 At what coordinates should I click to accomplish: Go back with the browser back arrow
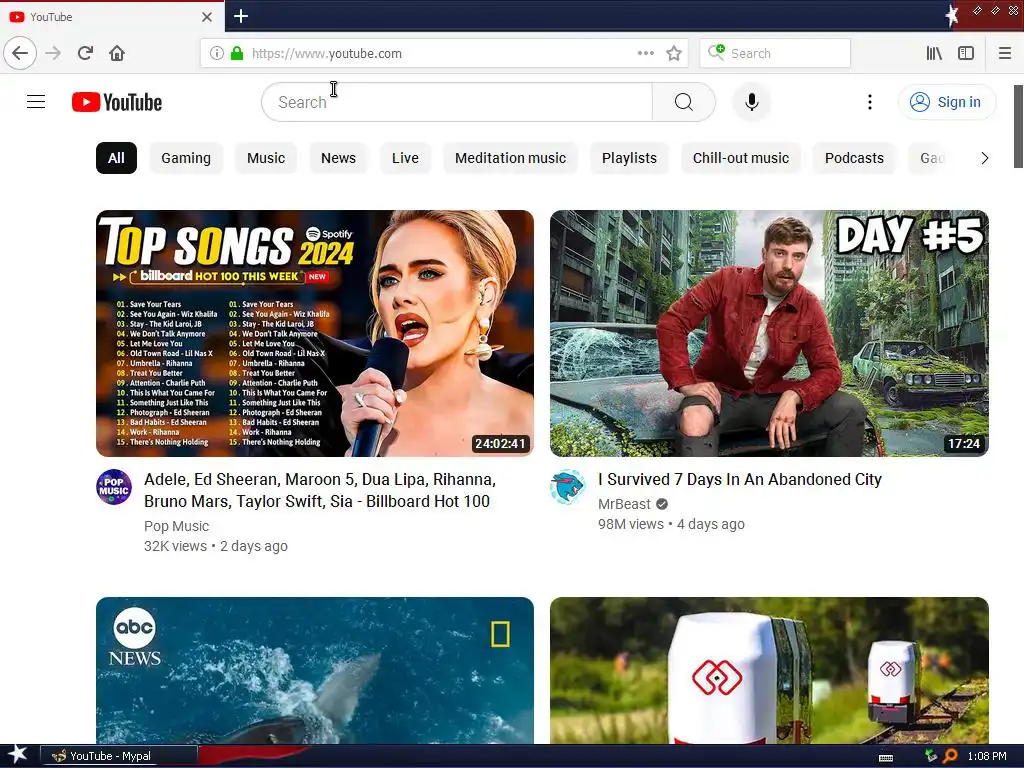(x=20, y=53)
